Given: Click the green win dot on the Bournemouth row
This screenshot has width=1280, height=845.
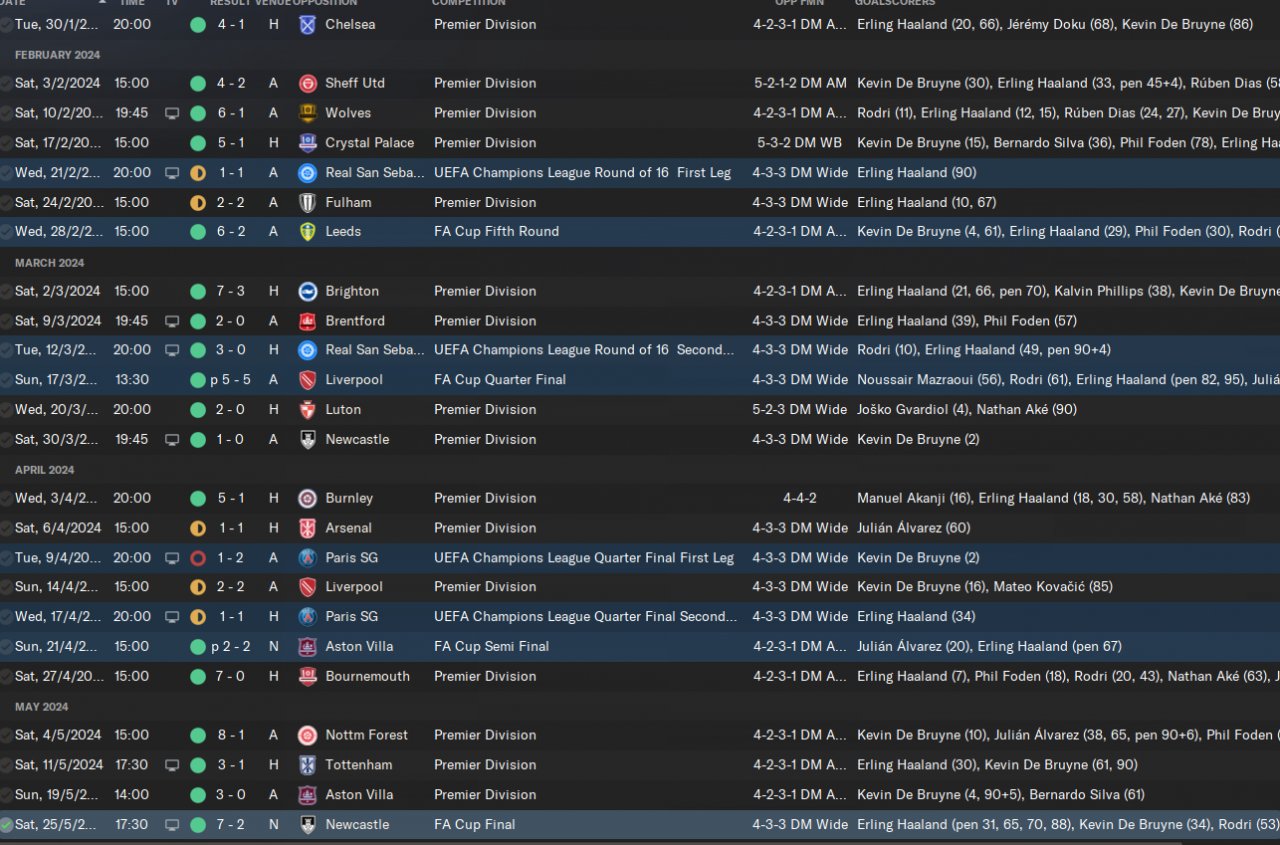Looking at the screenshot, I should click(x=198, y=676).
